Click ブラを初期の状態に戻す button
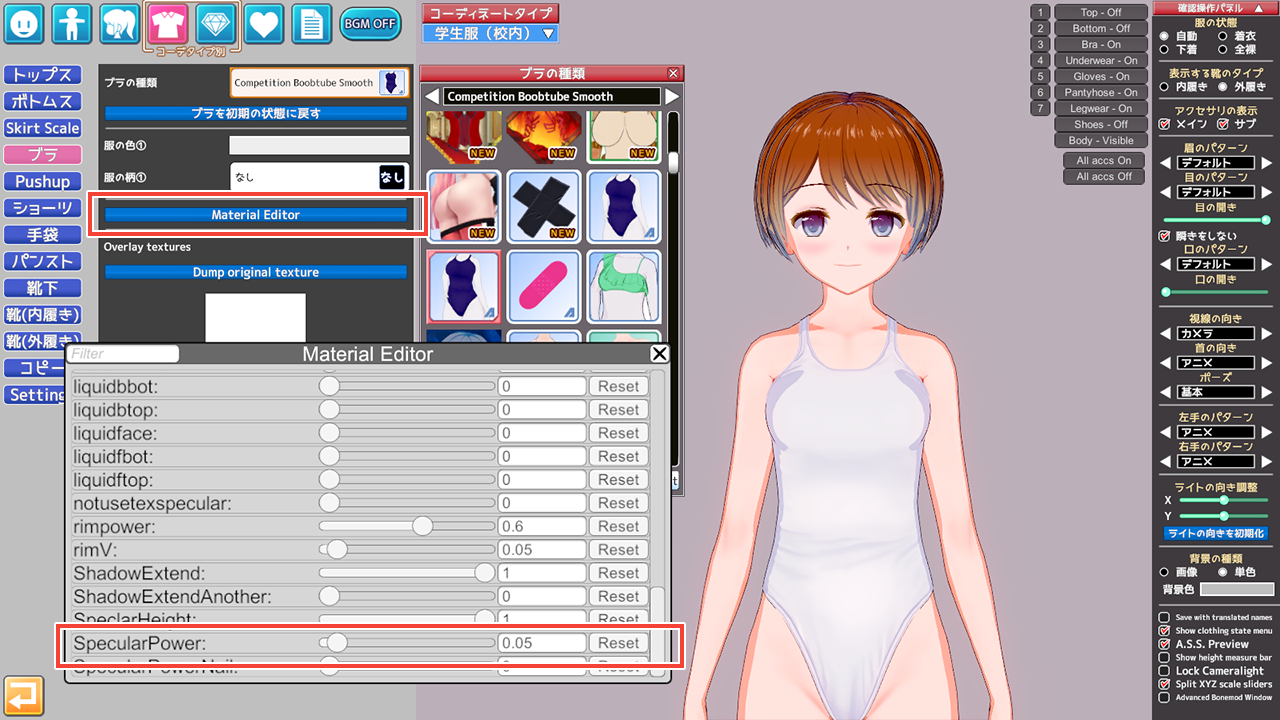Viewport: 1280px width, 720px height. click(255, 113)
